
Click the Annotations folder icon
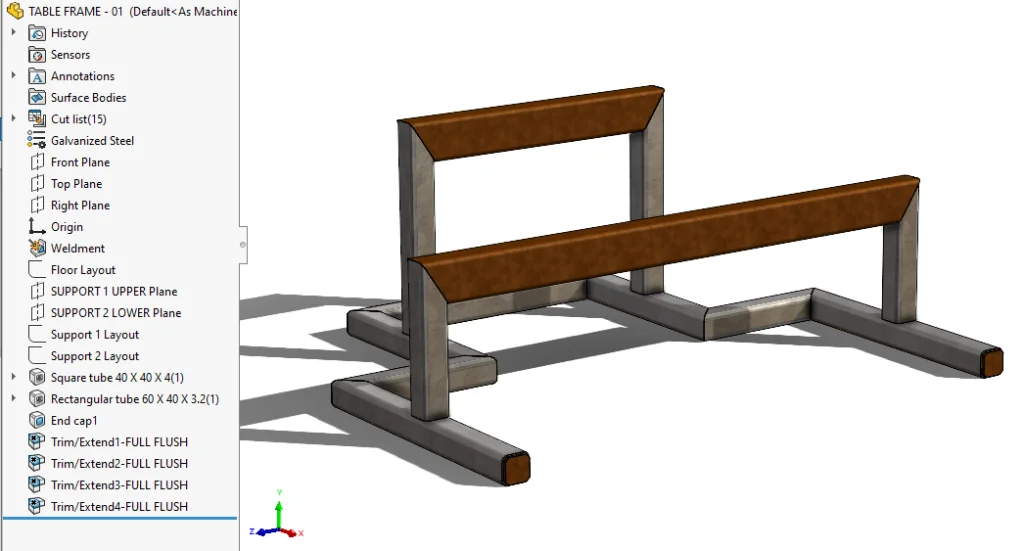(x=37, y=76)
